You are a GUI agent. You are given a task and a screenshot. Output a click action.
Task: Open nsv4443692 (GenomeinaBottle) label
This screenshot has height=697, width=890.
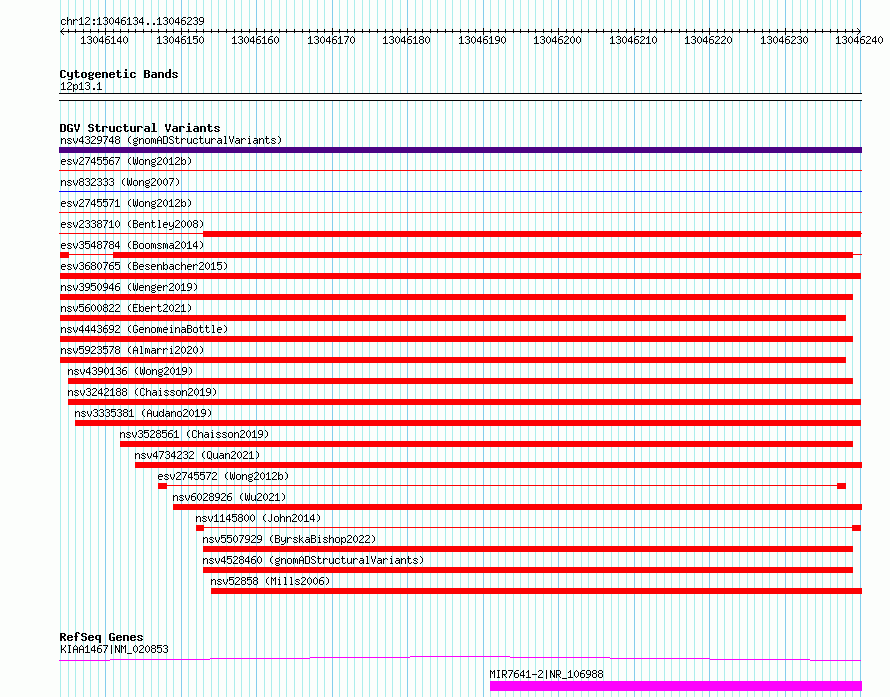tap(144, 329)
